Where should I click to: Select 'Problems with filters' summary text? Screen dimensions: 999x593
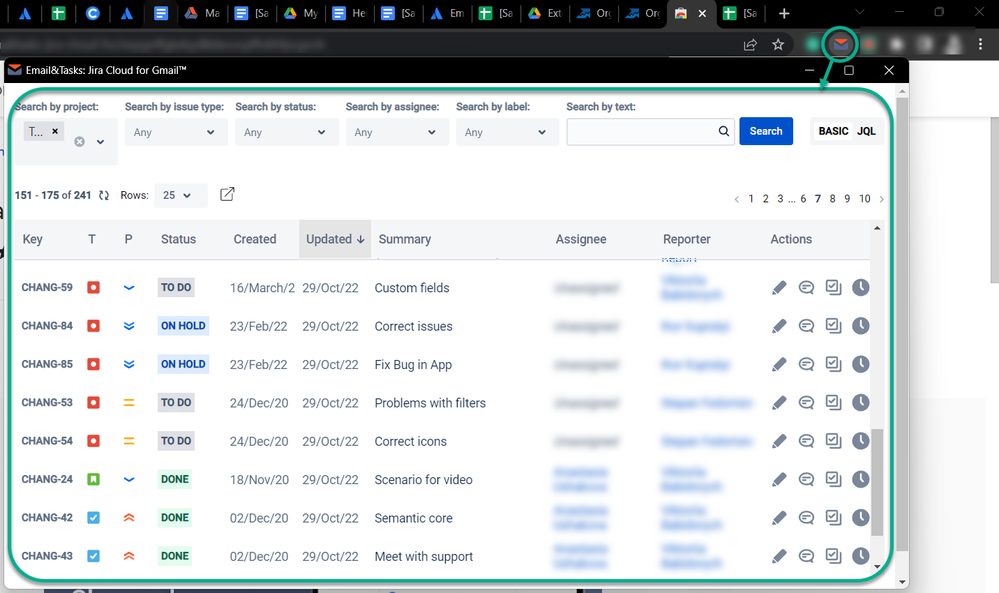(x=430, y=403)
